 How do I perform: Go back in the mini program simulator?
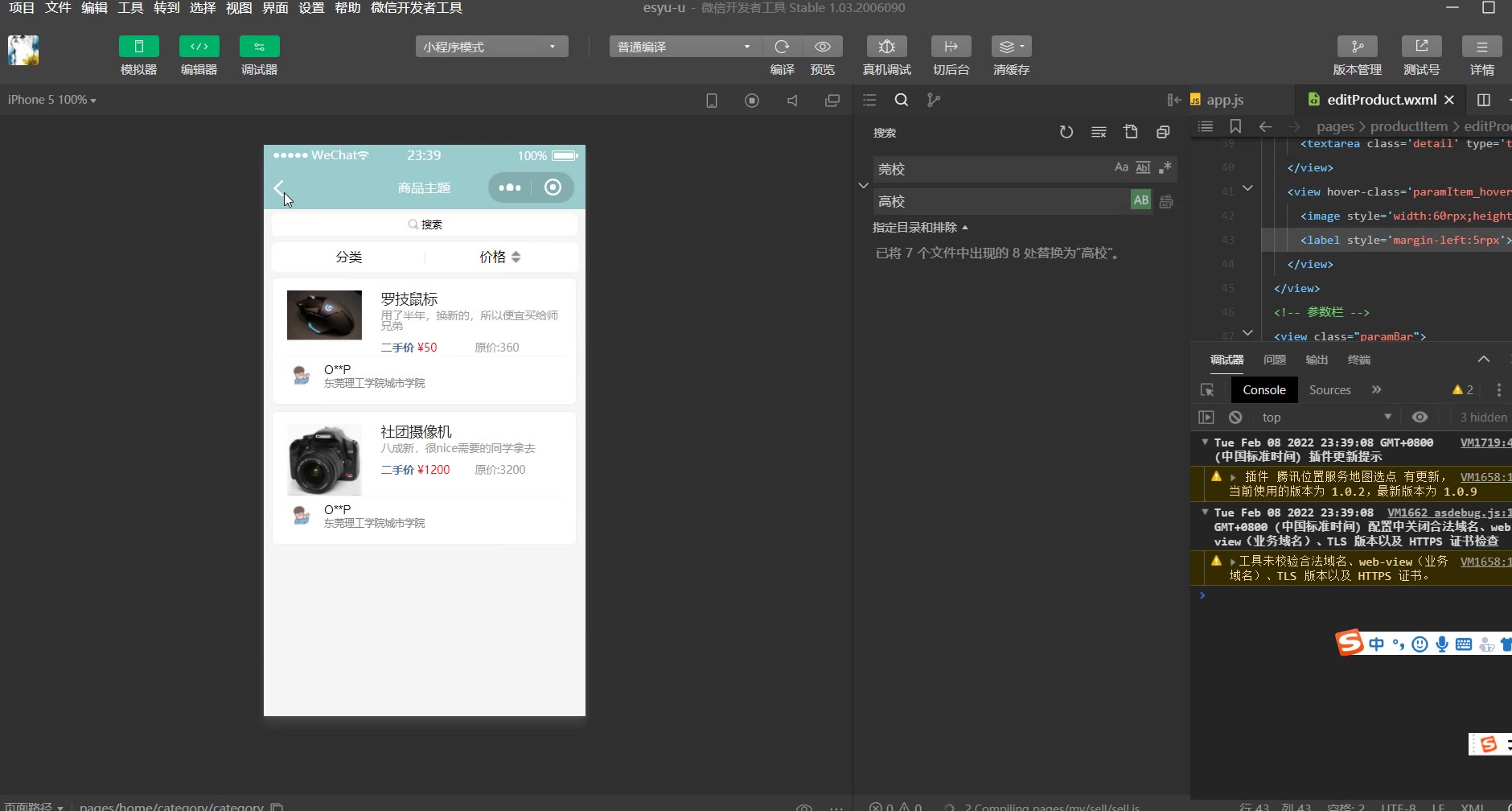[x=279, y=188]
